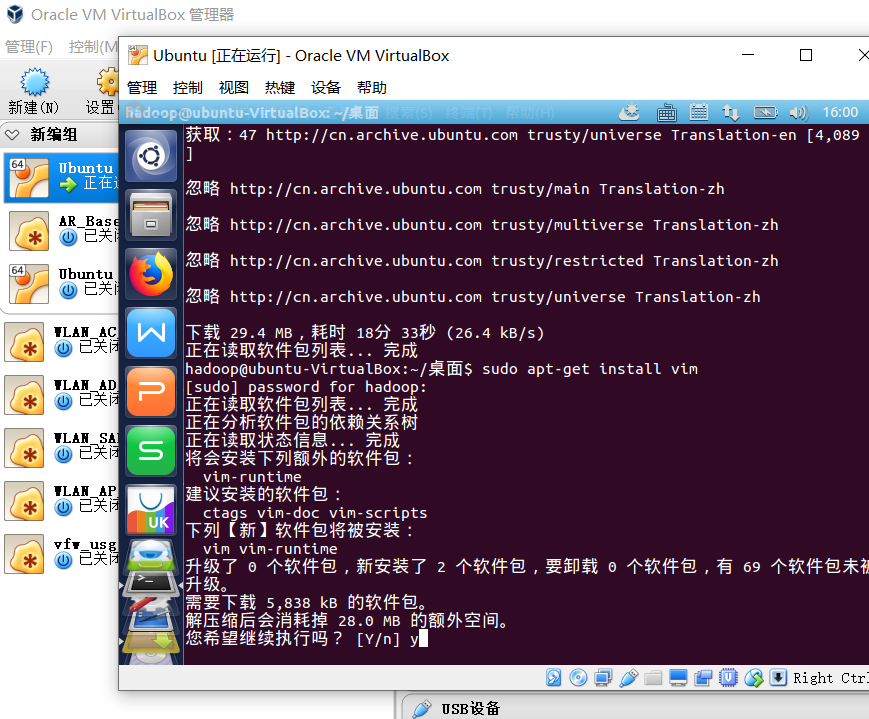This screenshot has height=719, width=869.
Task: Select vfw_usg VM in list
Action: (61, 554)
